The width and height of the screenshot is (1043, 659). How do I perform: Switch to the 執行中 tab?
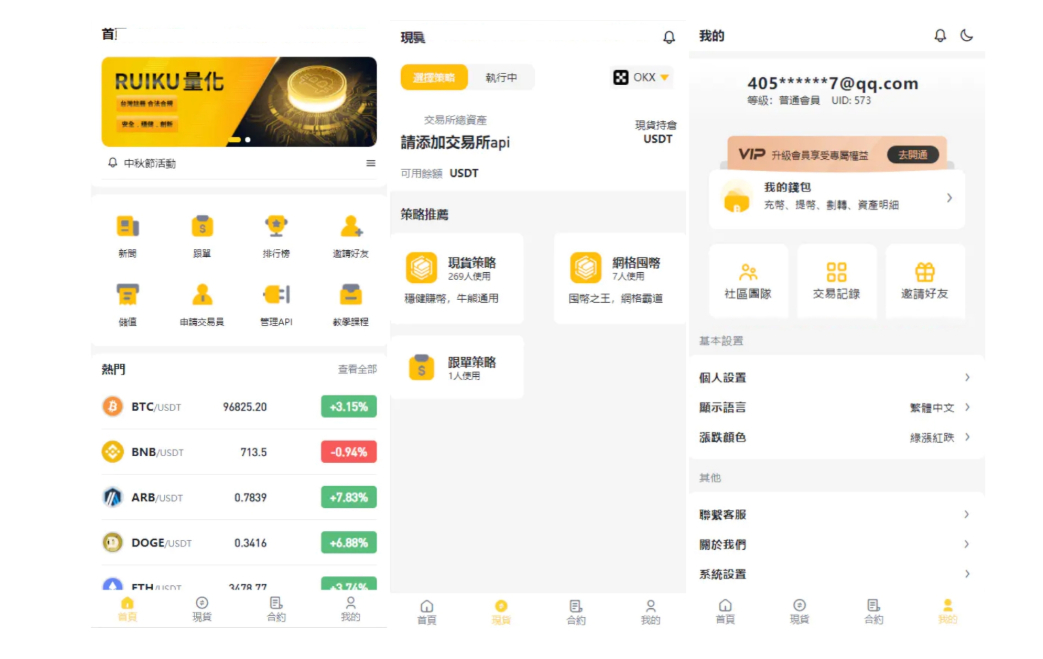click(501, 77)
